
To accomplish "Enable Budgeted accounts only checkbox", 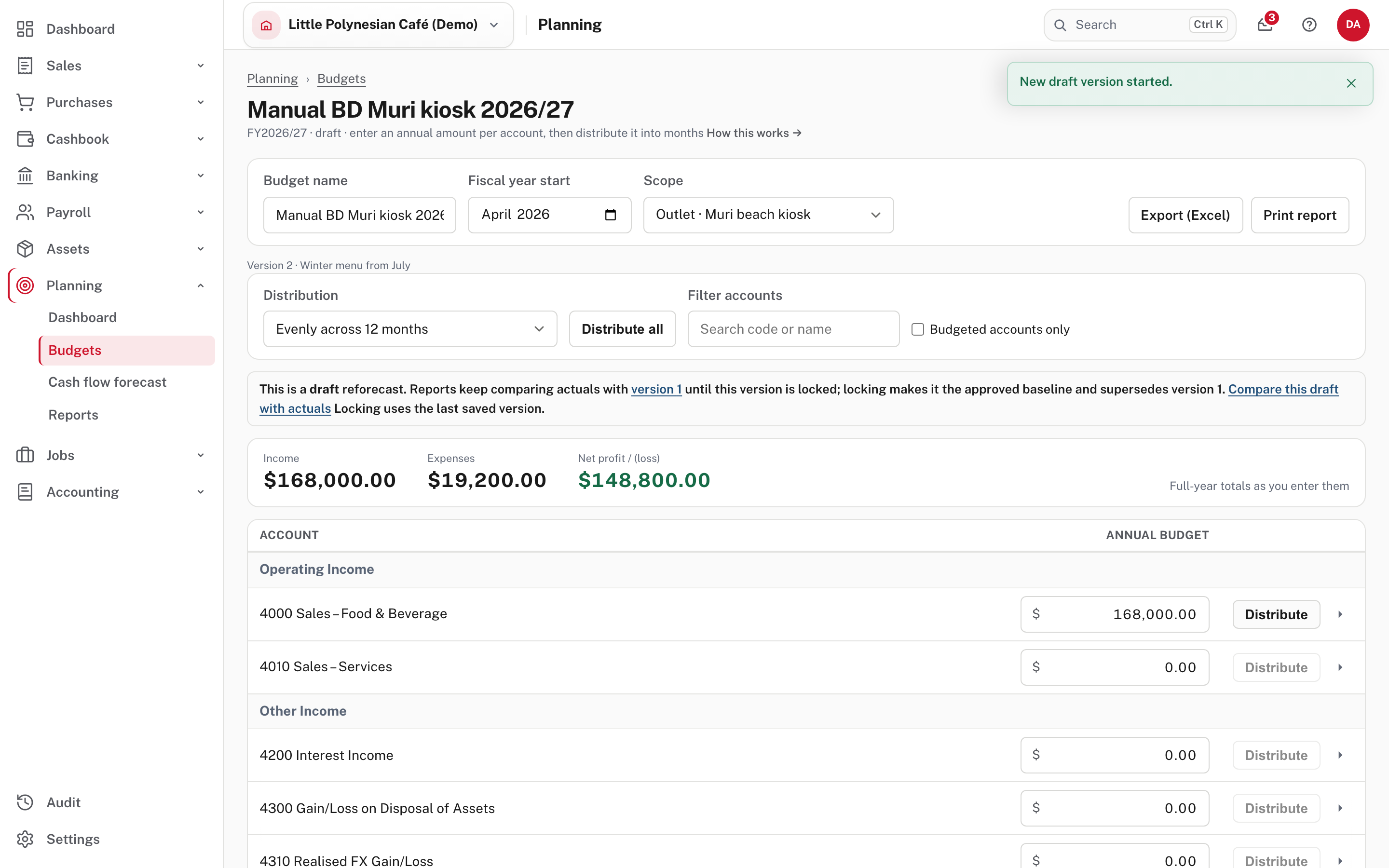I will [918, 329].
